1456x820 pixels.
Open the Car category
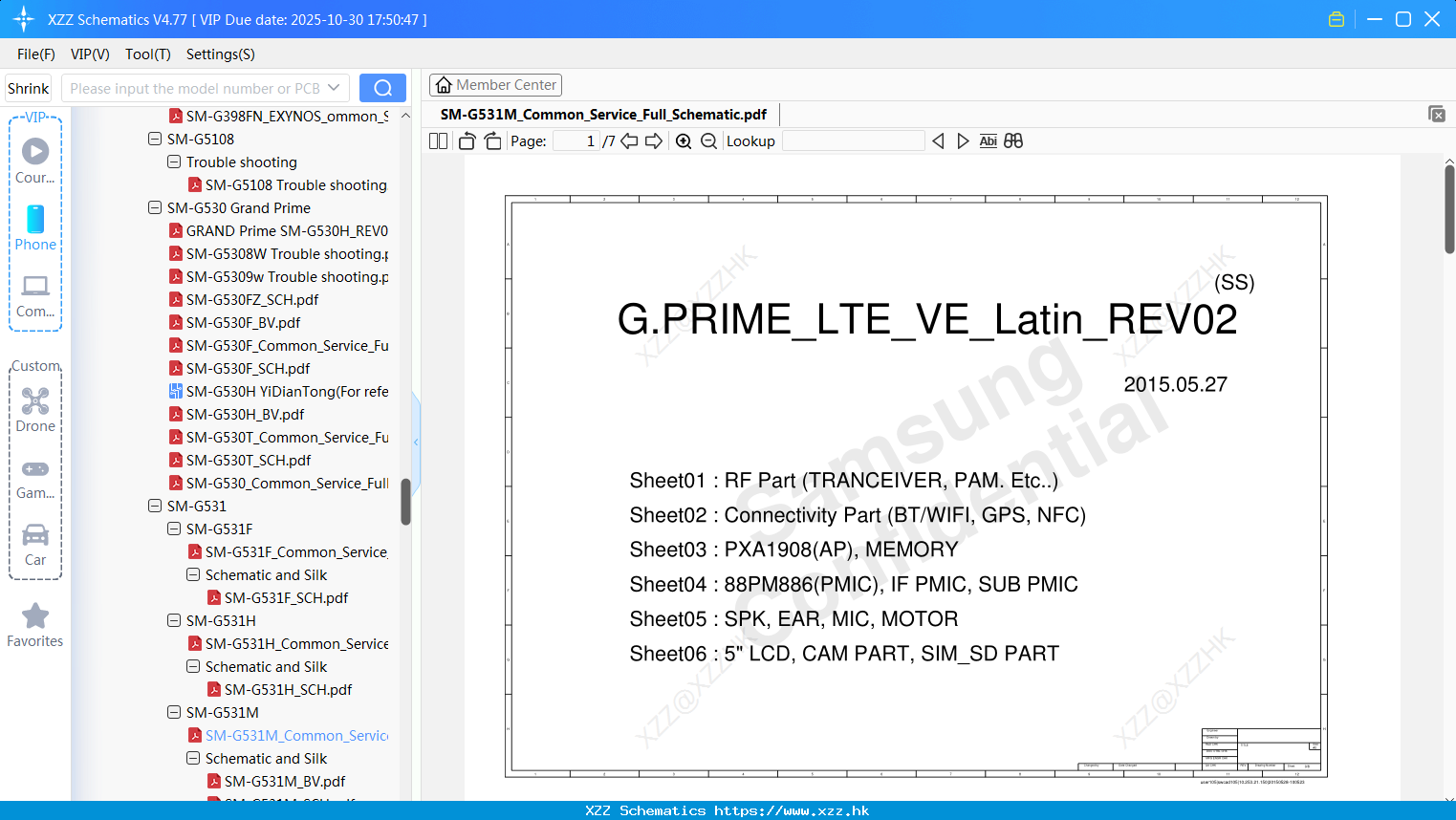[x=35, y=545]
